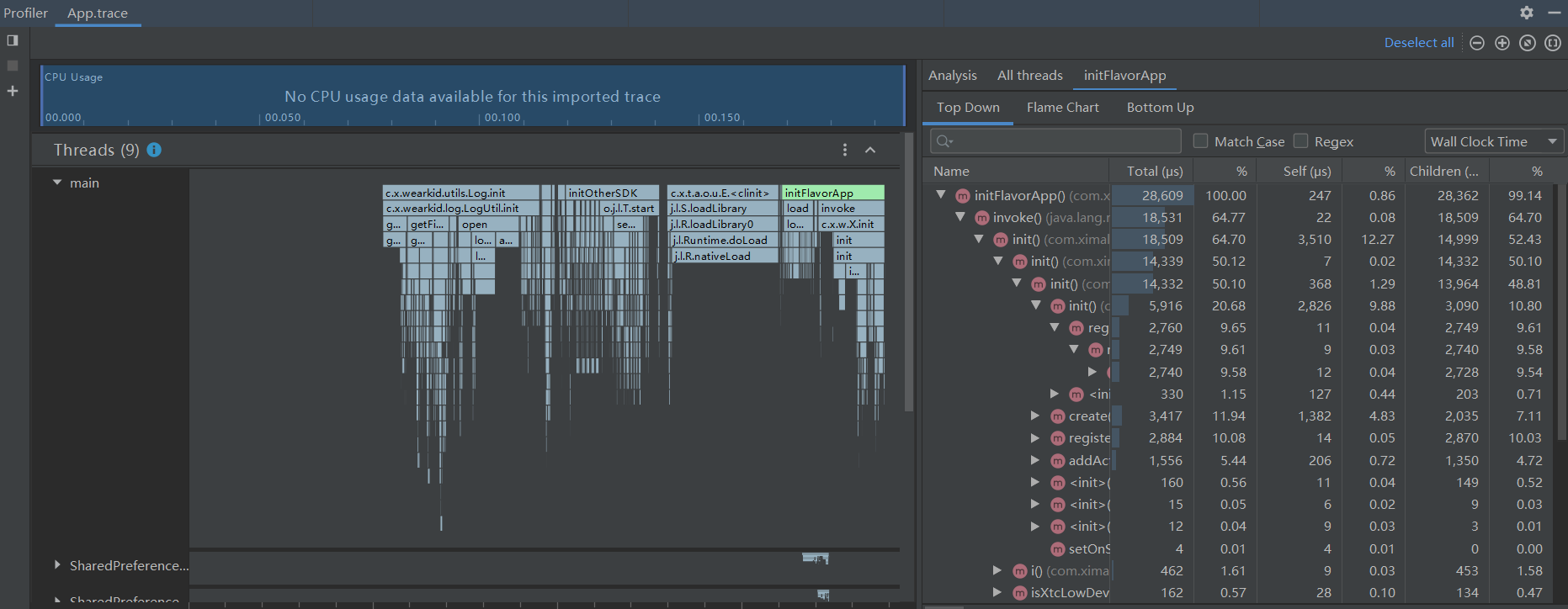1568x609 pixels.
Task: Show Threads info tooltip icon
Action: click(154, 150)
